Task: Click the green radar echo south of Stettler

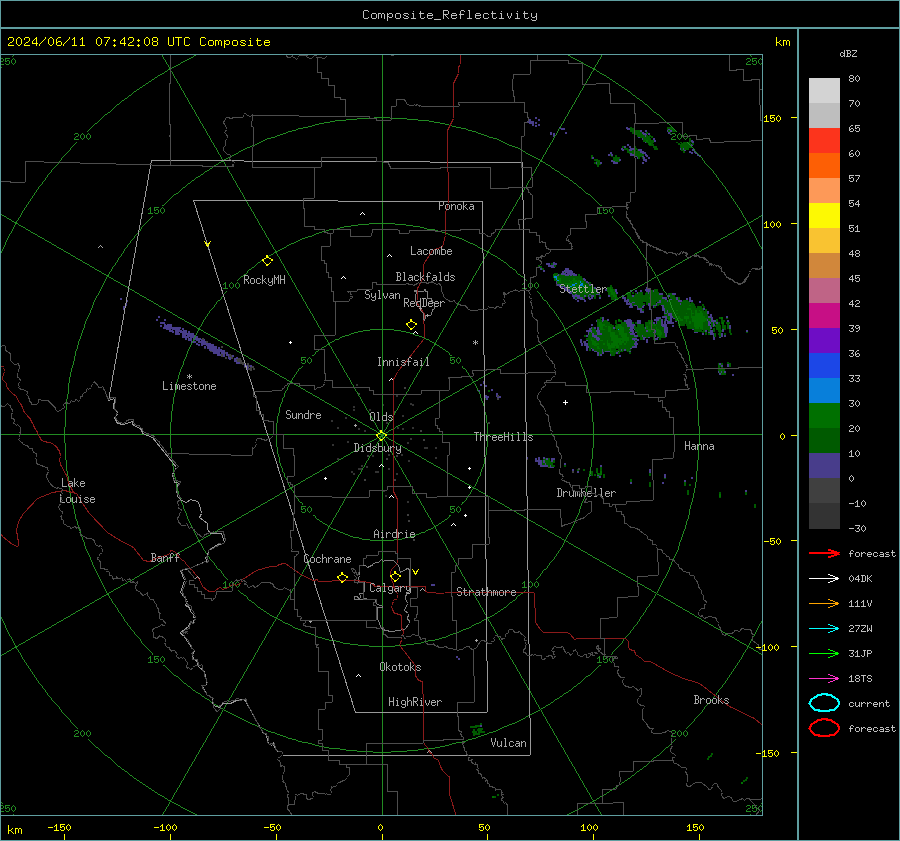Action: point(611,336)
